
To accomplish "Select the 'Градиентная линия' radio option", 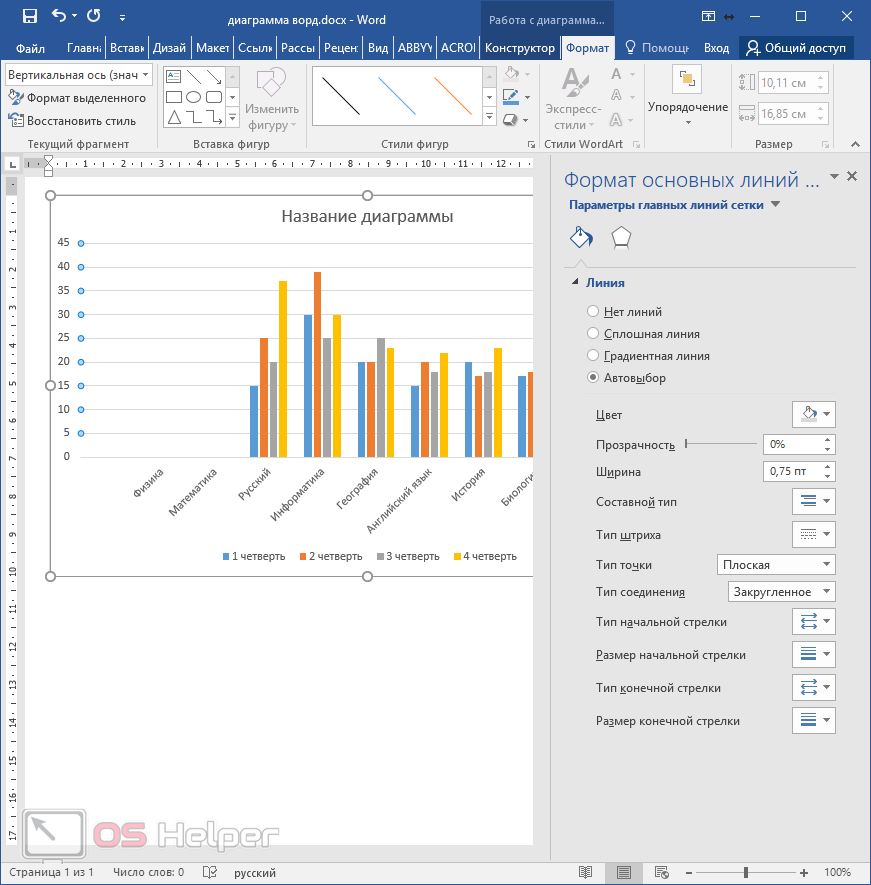I will pos(594,356).
